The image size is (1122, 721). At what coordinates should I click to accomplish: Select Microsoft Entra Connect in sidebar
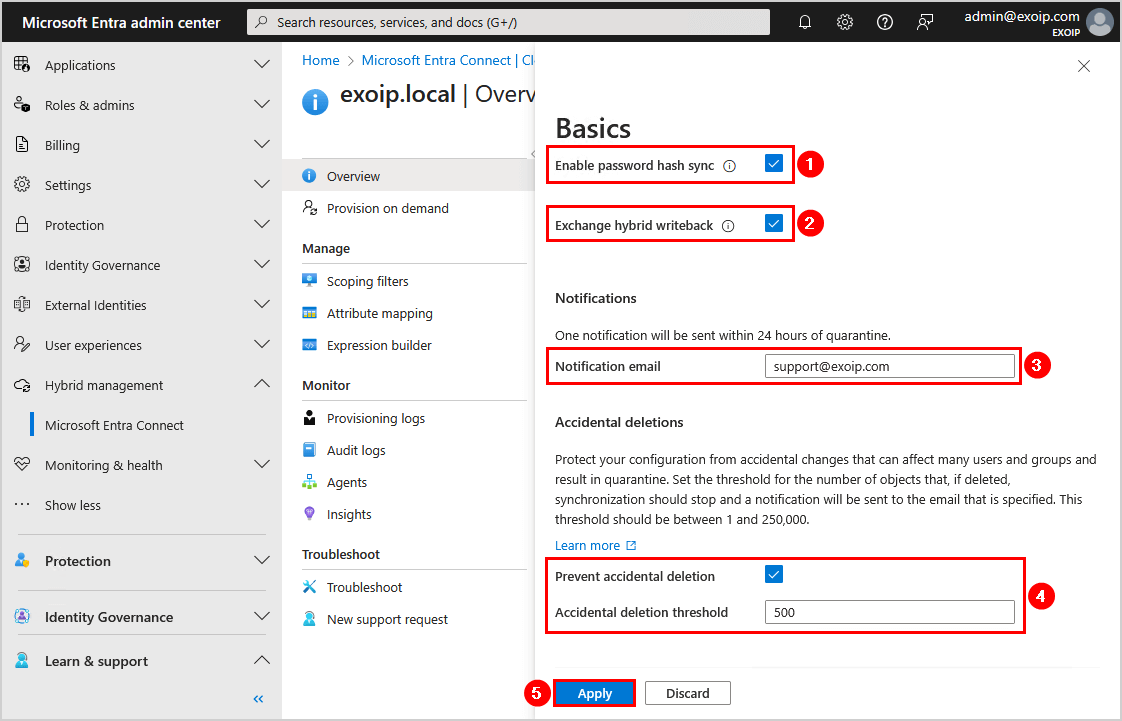(114, 426)
